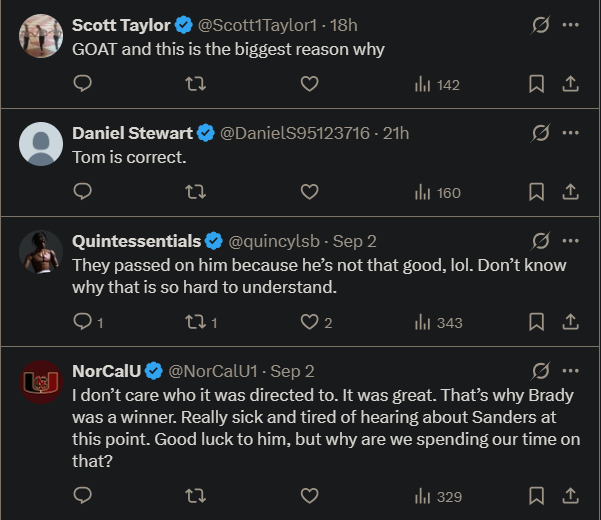The height and width of the screenshot is (520, 601).
Task: Open Grok icon on Daniel Stewart's tweet
Action: point(541,133)
